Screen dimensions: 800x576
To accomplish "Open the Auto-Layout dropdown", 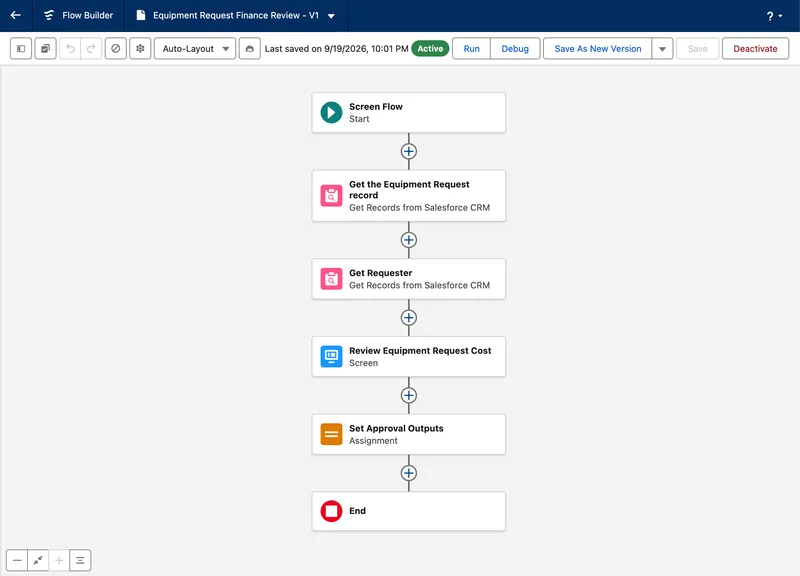I will tap(195, 48).
